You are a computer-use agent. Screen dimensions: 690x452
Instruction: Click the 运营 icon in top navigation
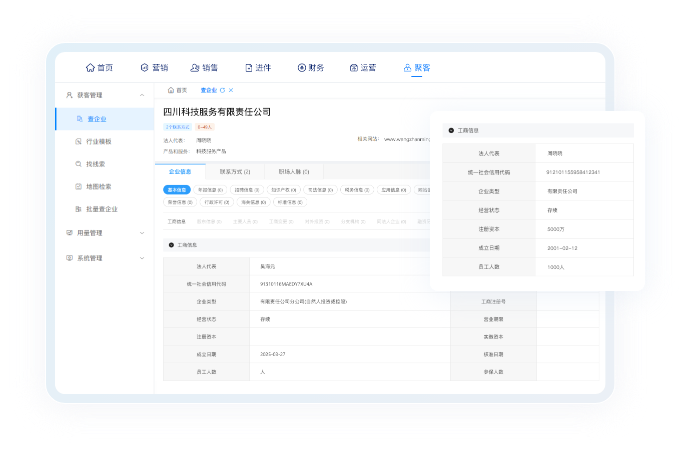[354, 68]
